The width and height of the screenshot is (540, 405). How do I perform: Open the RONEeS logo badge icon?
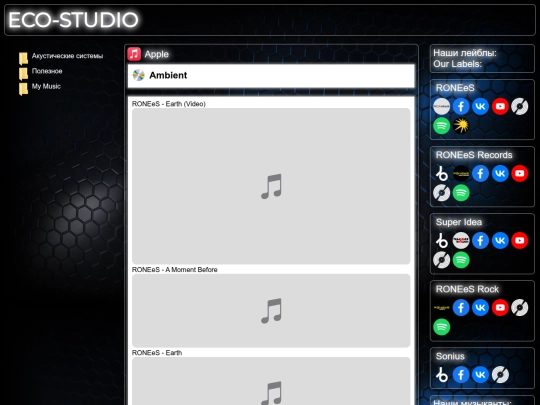(x=442, y=106)
